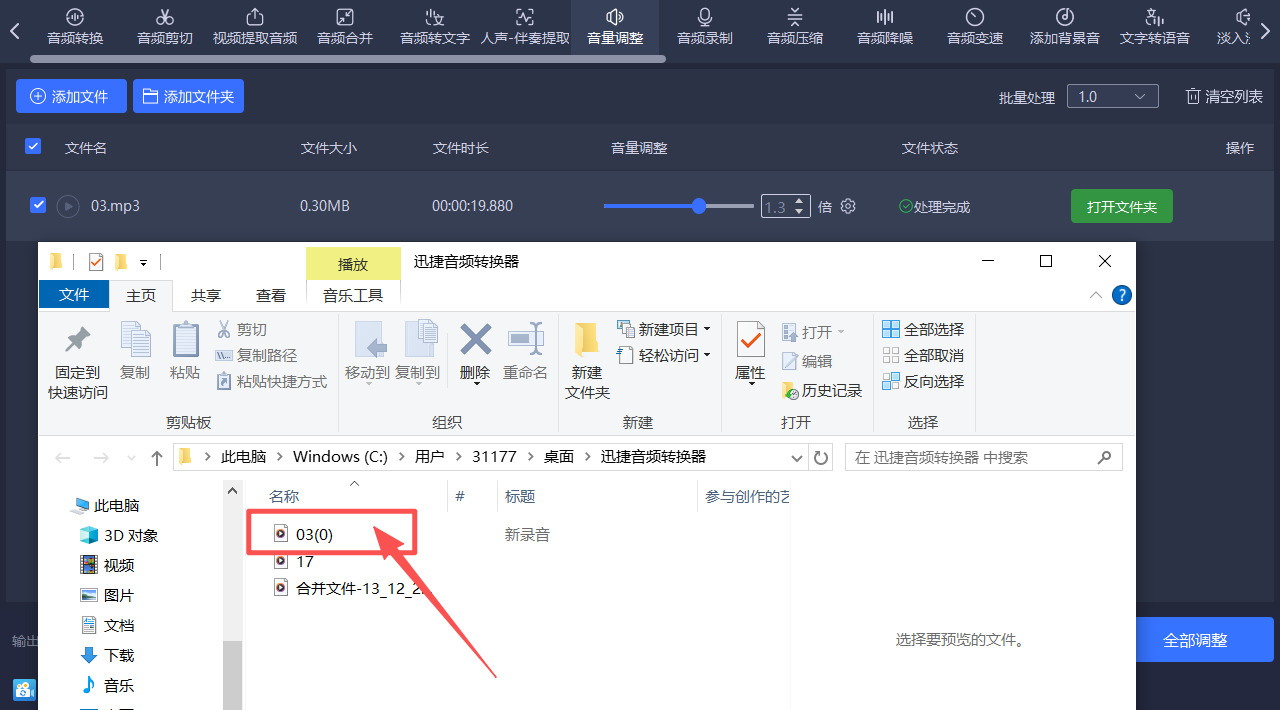Click the search box for 迅捷音频转换器
The image size is (1280, 710).
point(984,457)
